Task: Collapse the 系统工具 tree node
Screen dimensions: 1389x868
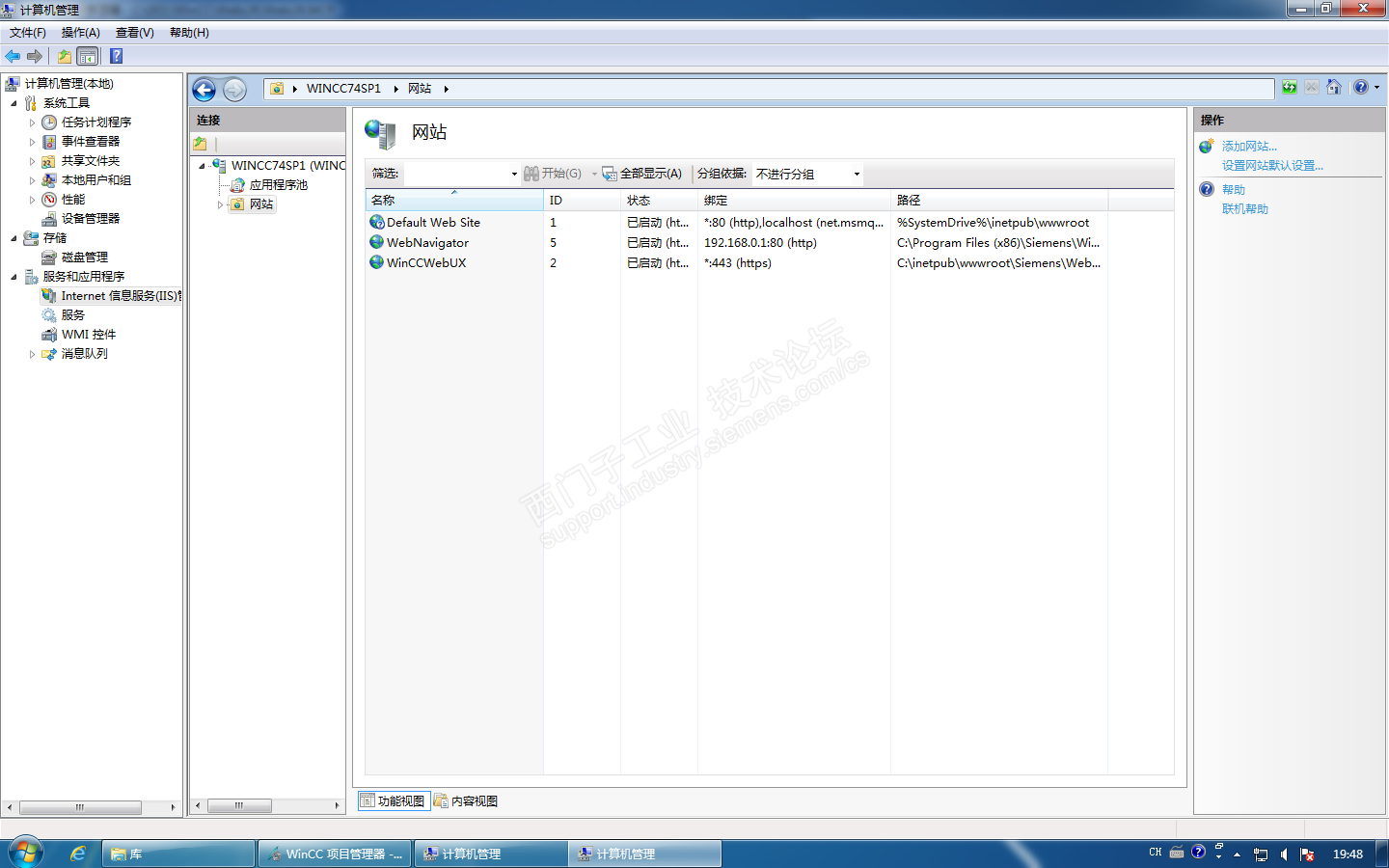Action: (14, 103)
